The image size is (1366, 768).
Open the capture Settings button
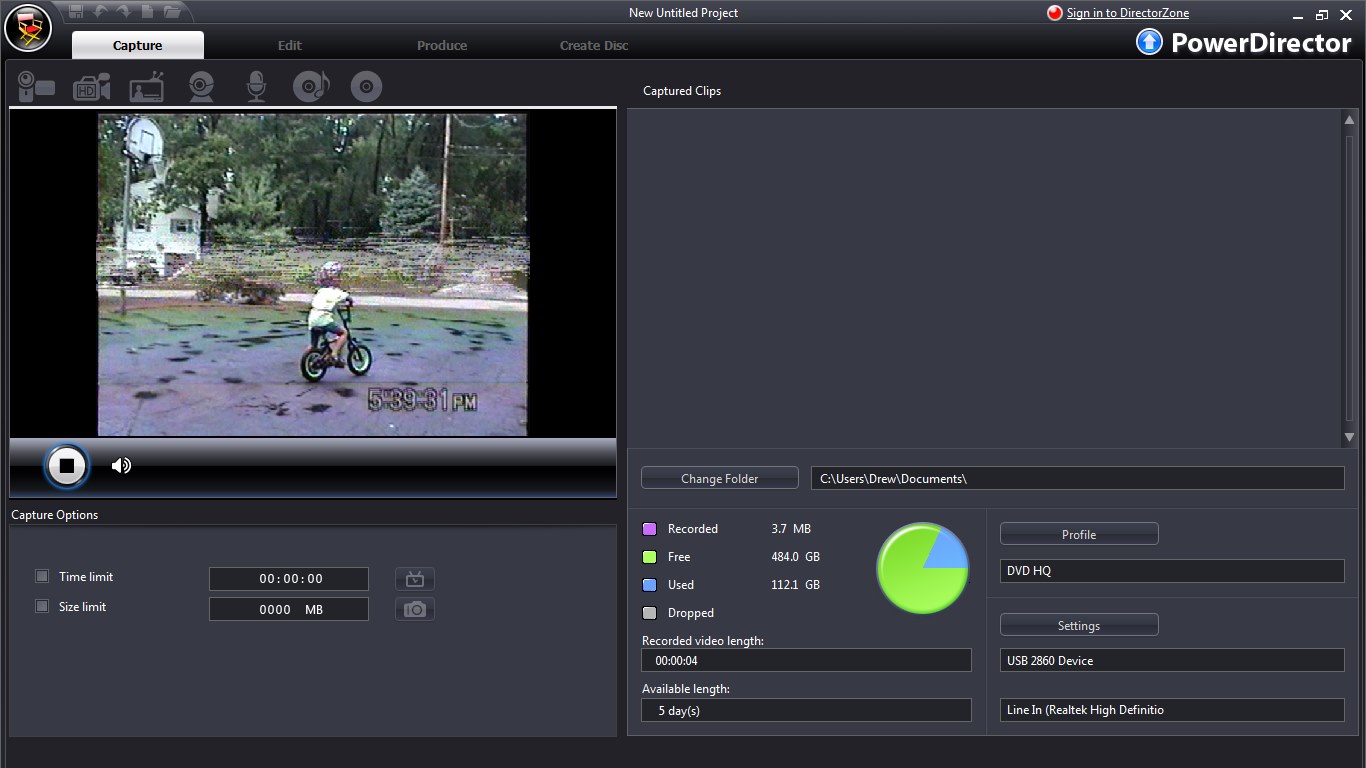(x=1079, y=625)
